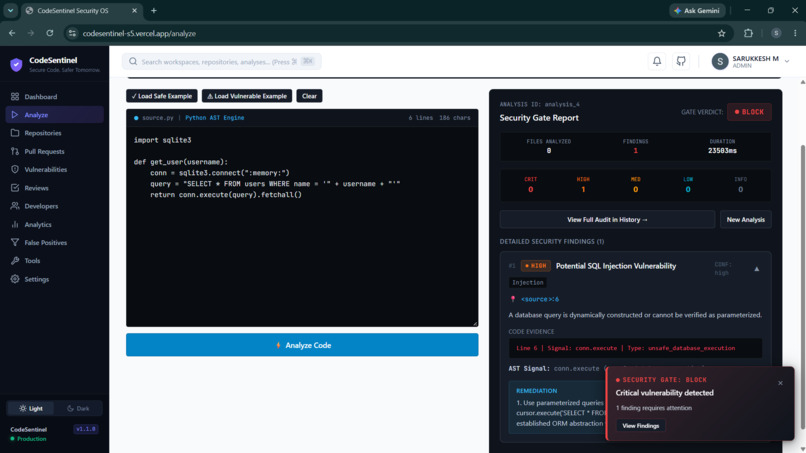Click the BLOCK gate verdict badge
Image resolution: width=806 pixels, height=453 pixels.
(749, 112)
